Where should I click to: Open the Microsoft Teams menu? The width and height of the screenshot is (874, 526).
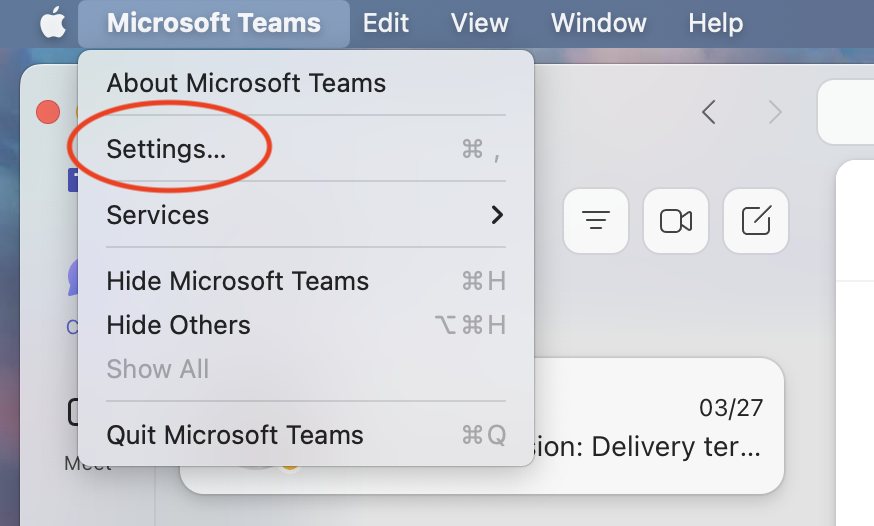click(214, 23)
